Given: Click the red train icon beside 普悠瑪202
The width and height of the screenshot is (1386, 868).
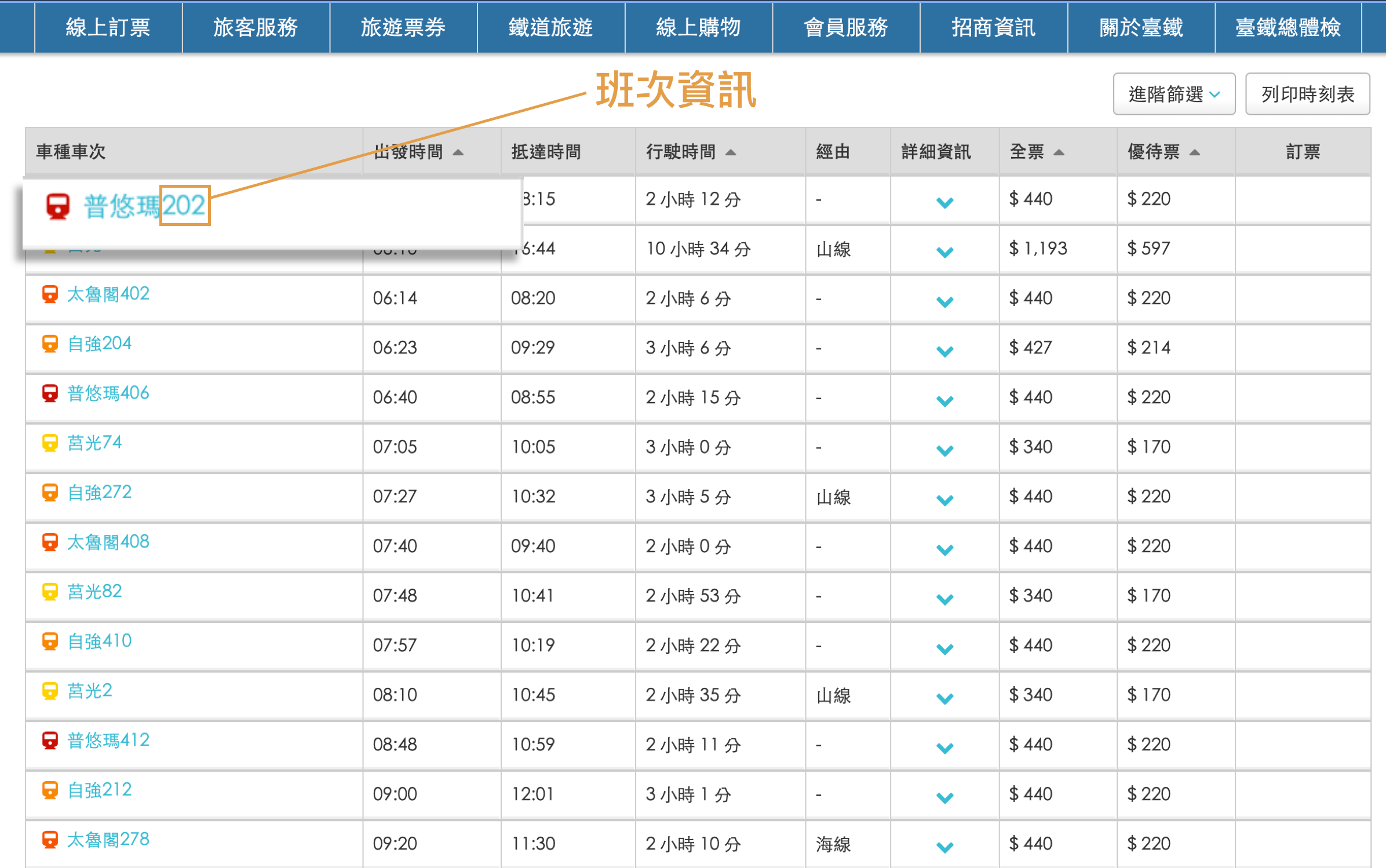Looking at the screenshot, I should click(x=58, y=206).
